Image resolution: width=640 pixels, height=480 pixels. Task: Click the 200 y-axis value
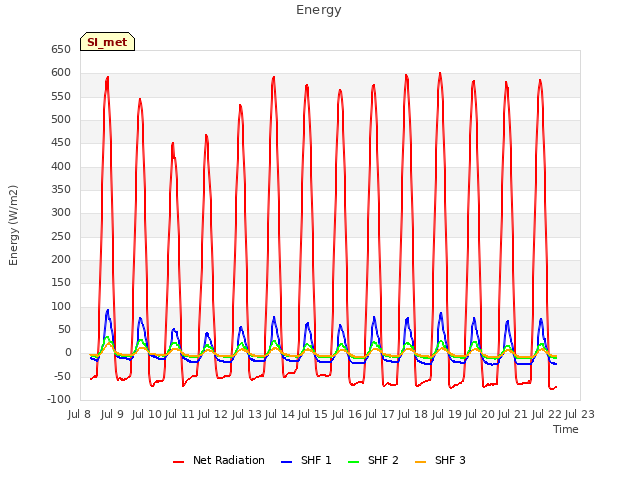61,260
